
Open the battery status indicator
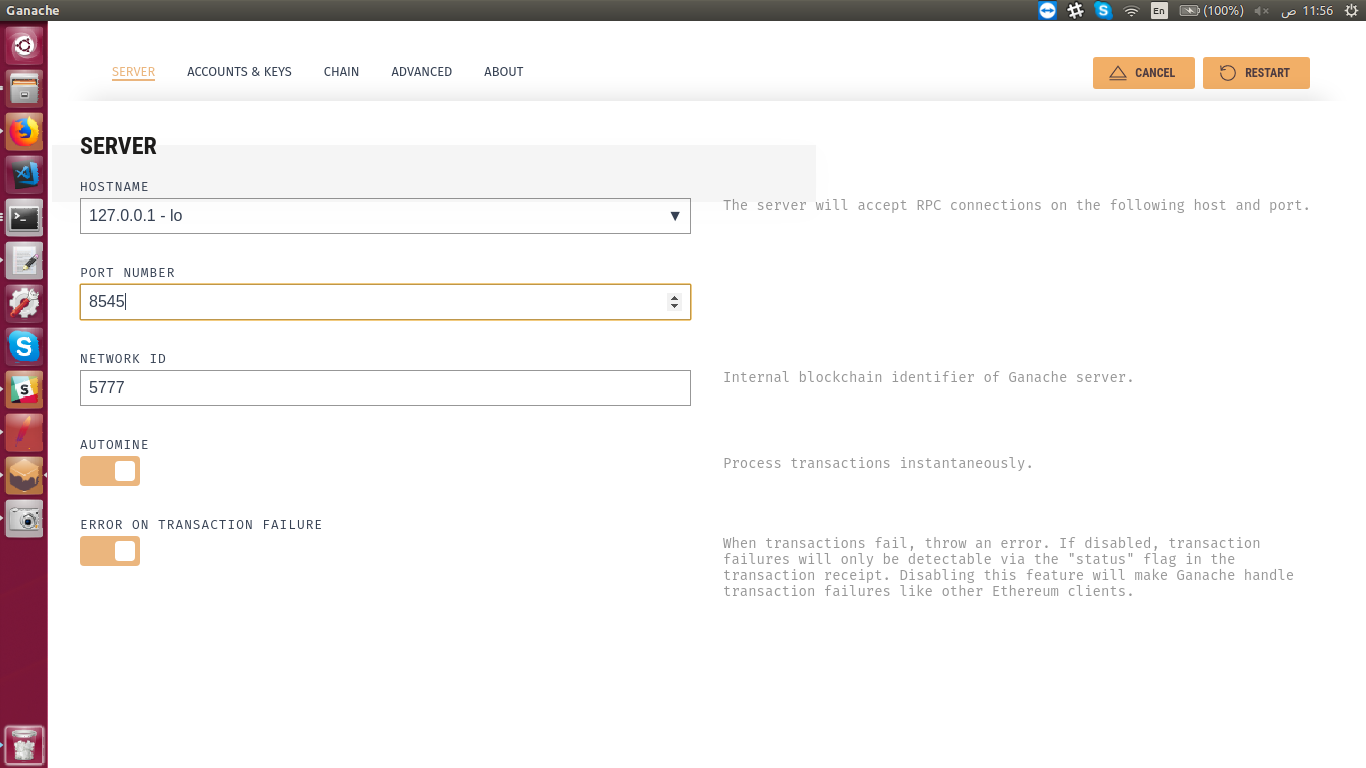coord(1211,10)
